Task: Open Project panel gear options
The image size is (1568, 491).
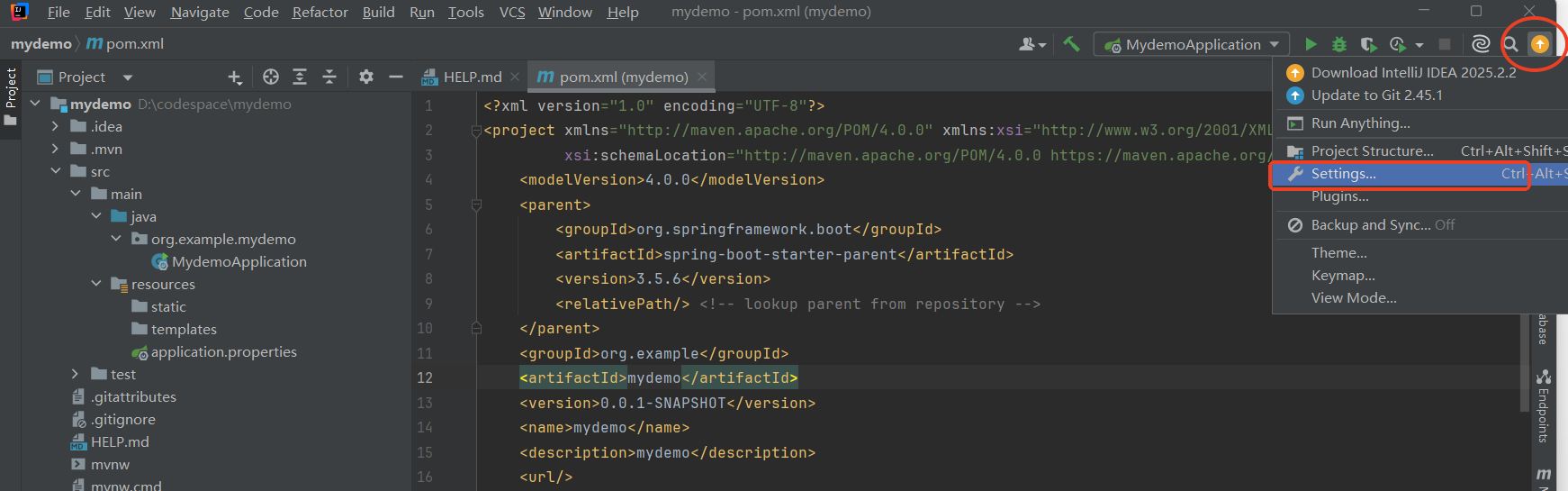Action: coord(365,77)
